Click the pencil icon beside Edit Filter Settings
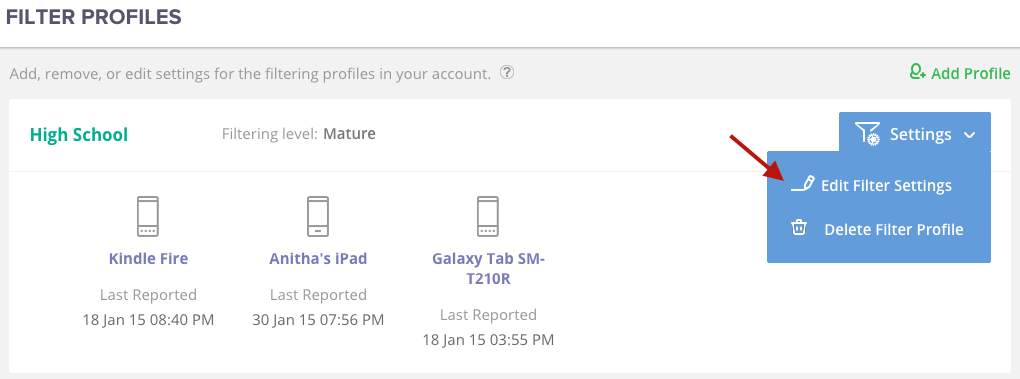The image size is (1020, 379). 802,185
